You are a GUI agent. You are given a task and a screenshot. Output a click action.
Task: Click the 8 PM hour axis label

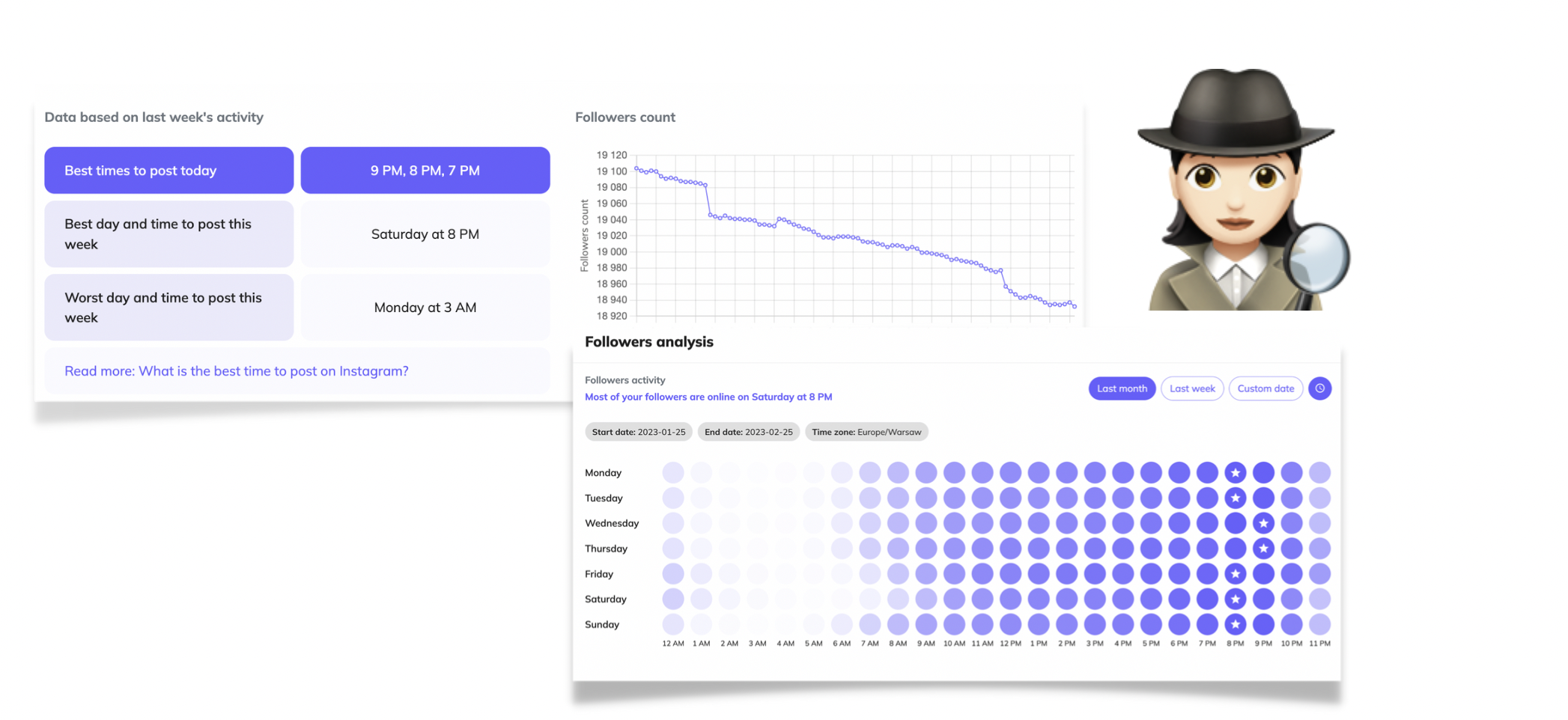click(x=1236, y=644)
